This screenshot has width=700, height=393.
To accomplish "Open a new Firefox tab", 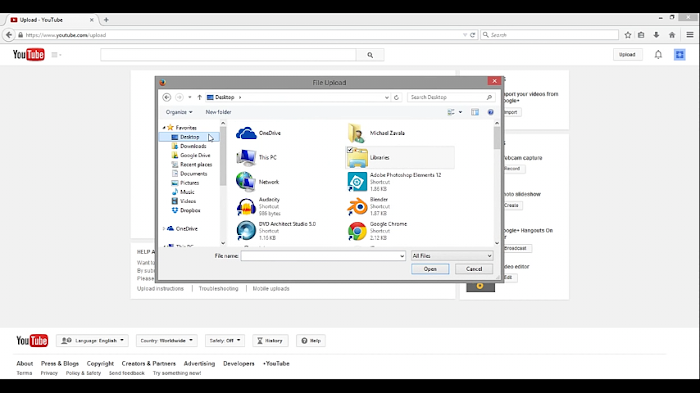I will coord(106,20).
